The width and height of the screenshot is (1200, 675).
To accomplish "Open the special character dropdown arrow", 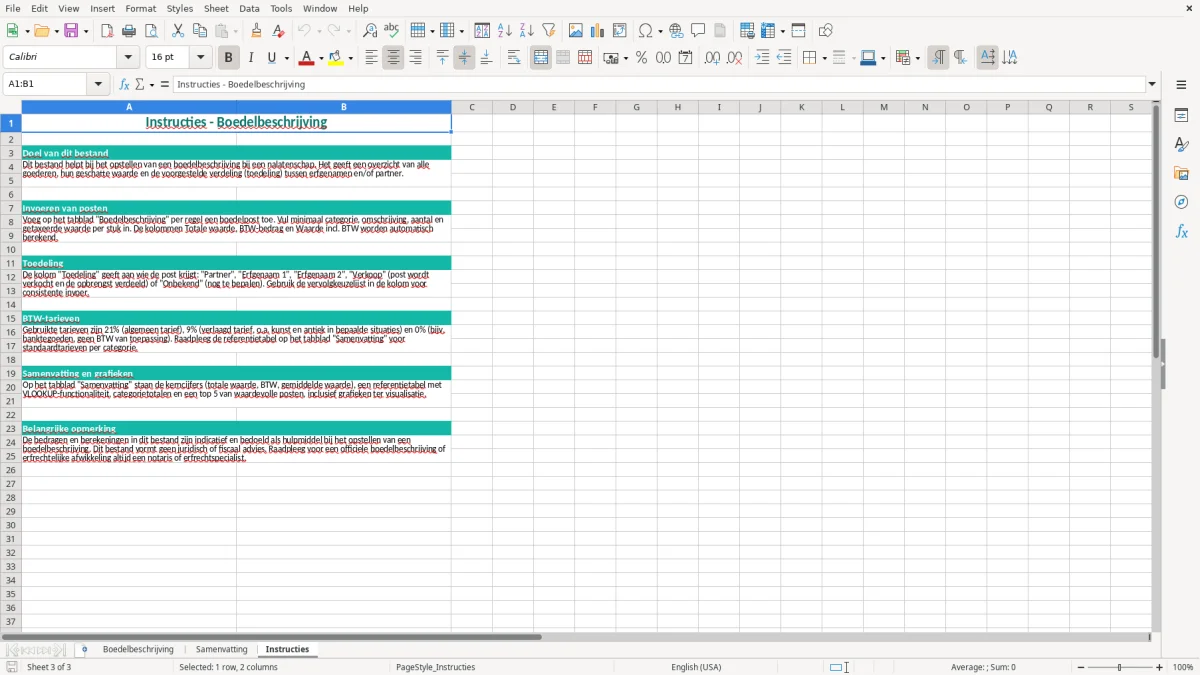I will tap(660, 31).
